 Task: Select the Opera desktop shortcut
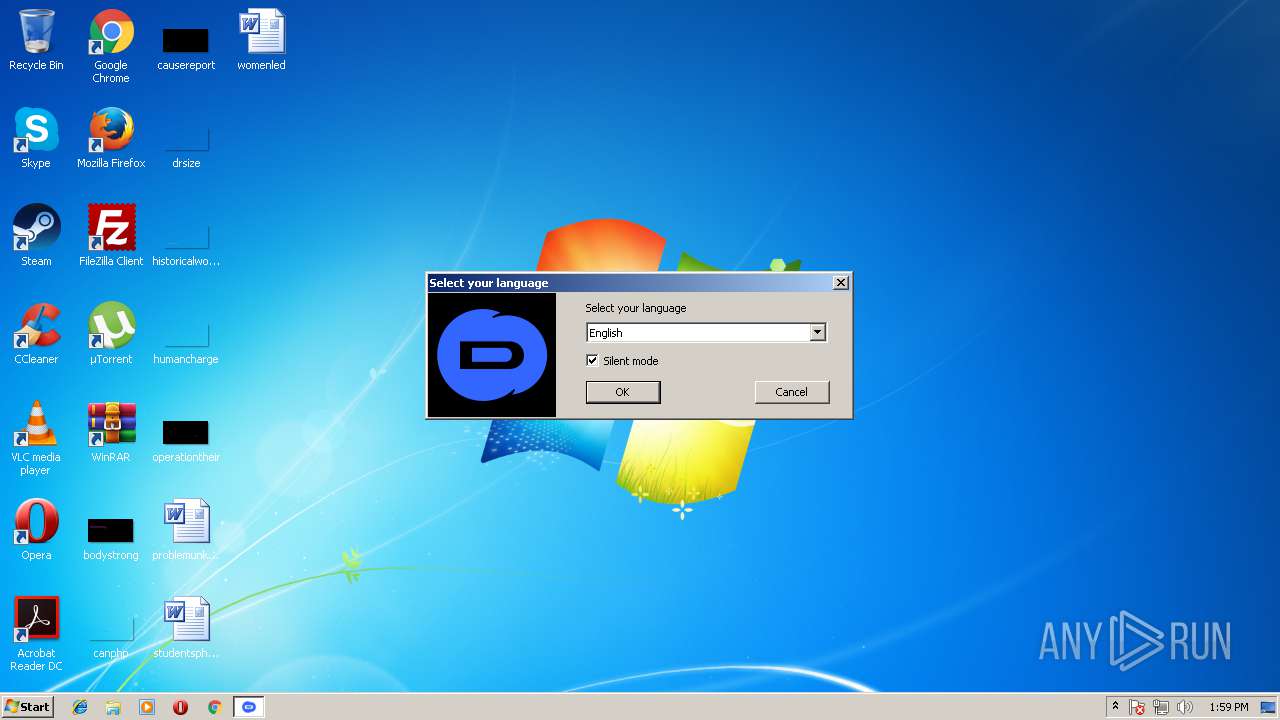point(36,530)
